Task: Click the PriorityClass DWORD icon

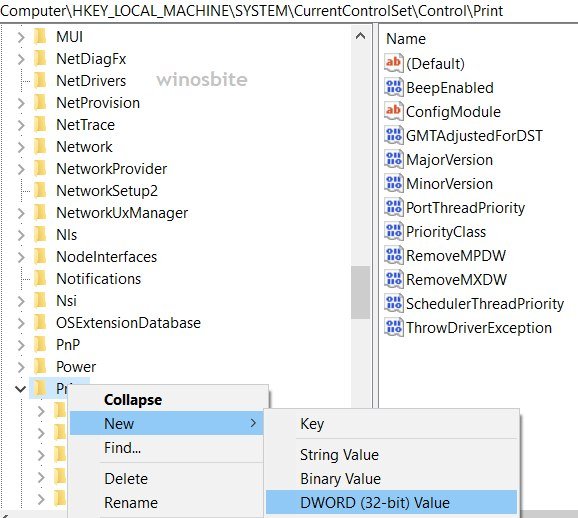Action: (393, 232)
